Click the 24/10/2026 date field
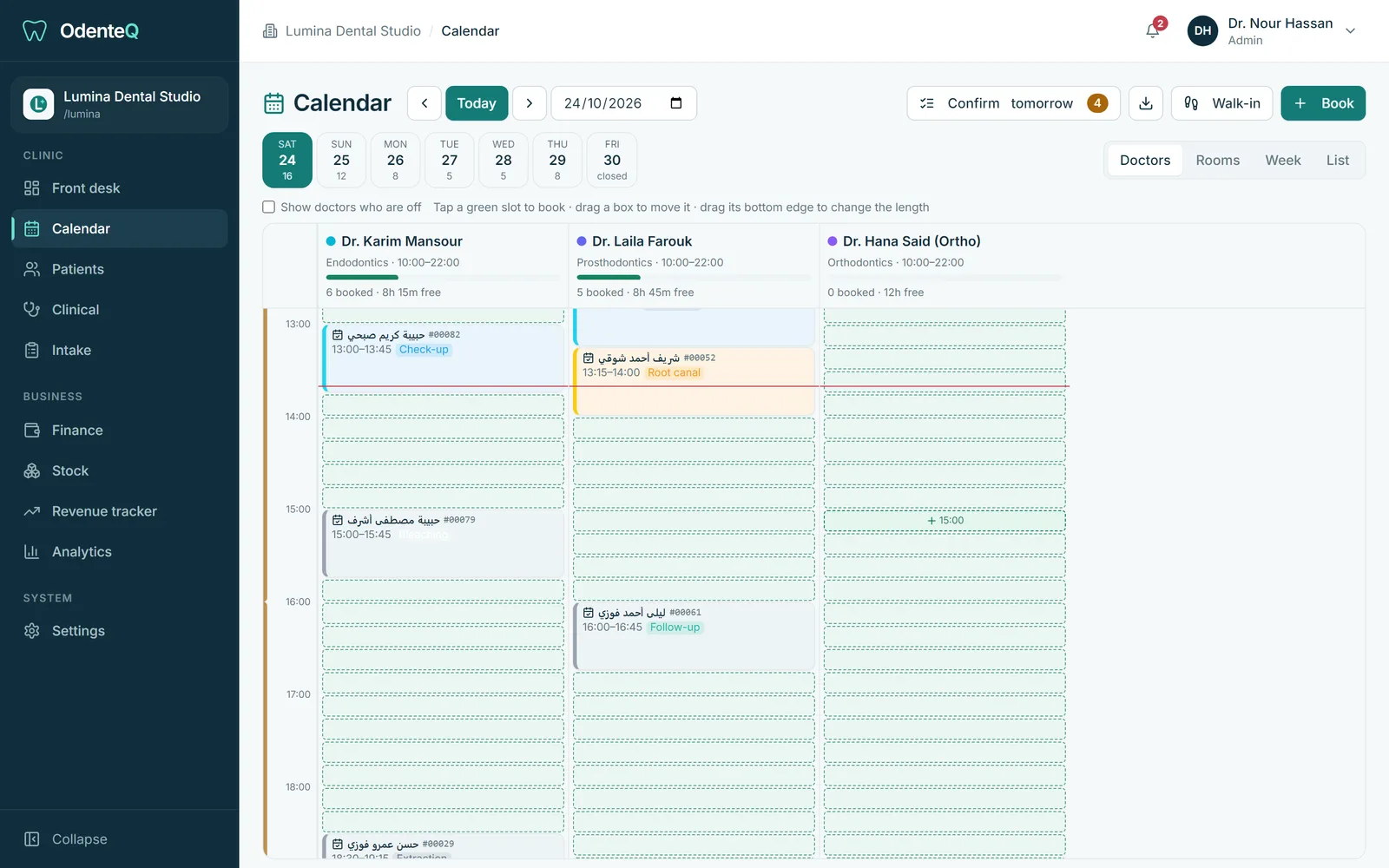Screen dimensions: 1389x868 623,103
